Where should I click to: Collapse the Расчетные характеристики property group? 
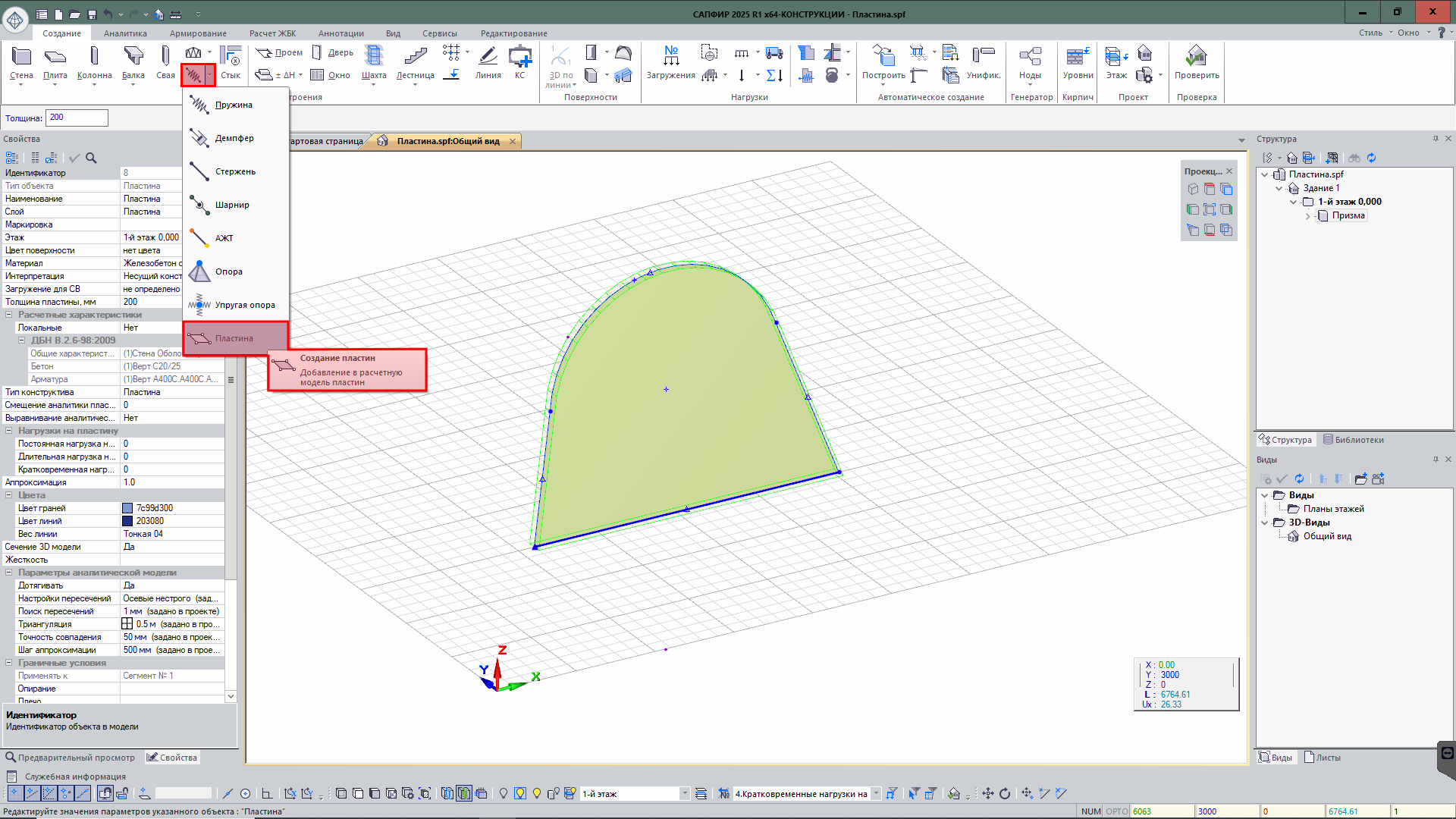point(9,315)
